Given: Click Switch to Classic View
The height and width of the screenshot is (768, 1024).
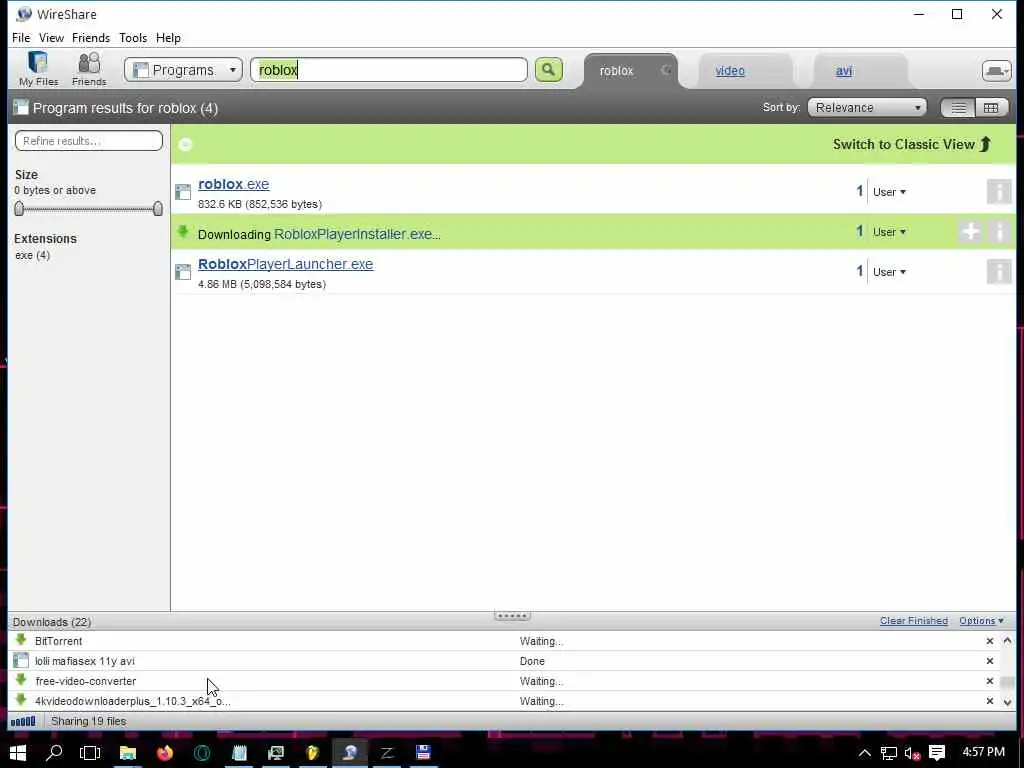Looking at the screenshot, I should 912,144.
